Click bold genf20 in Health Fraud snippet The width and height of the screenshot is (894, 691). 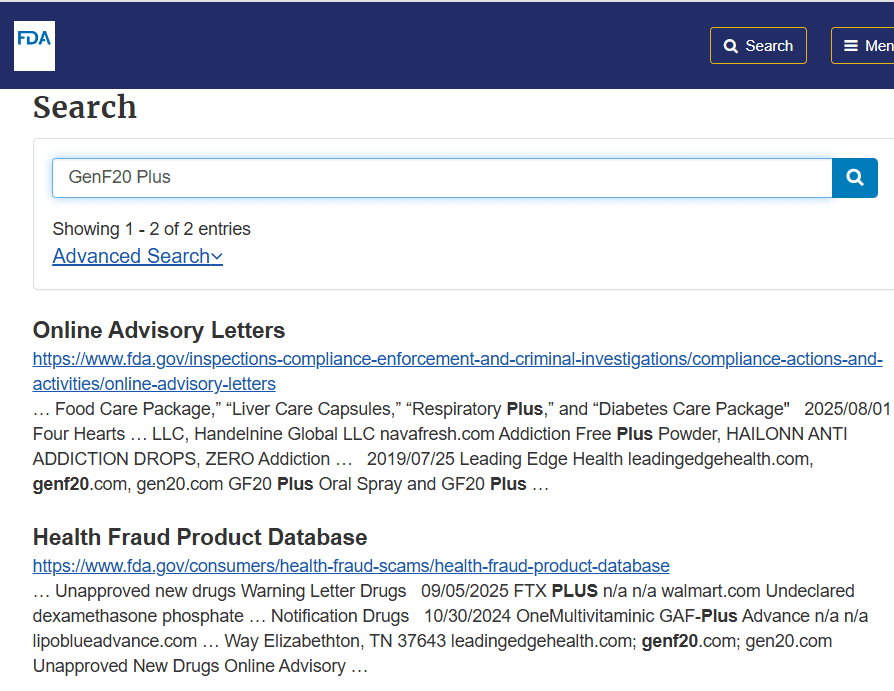[x=669, y=641]
